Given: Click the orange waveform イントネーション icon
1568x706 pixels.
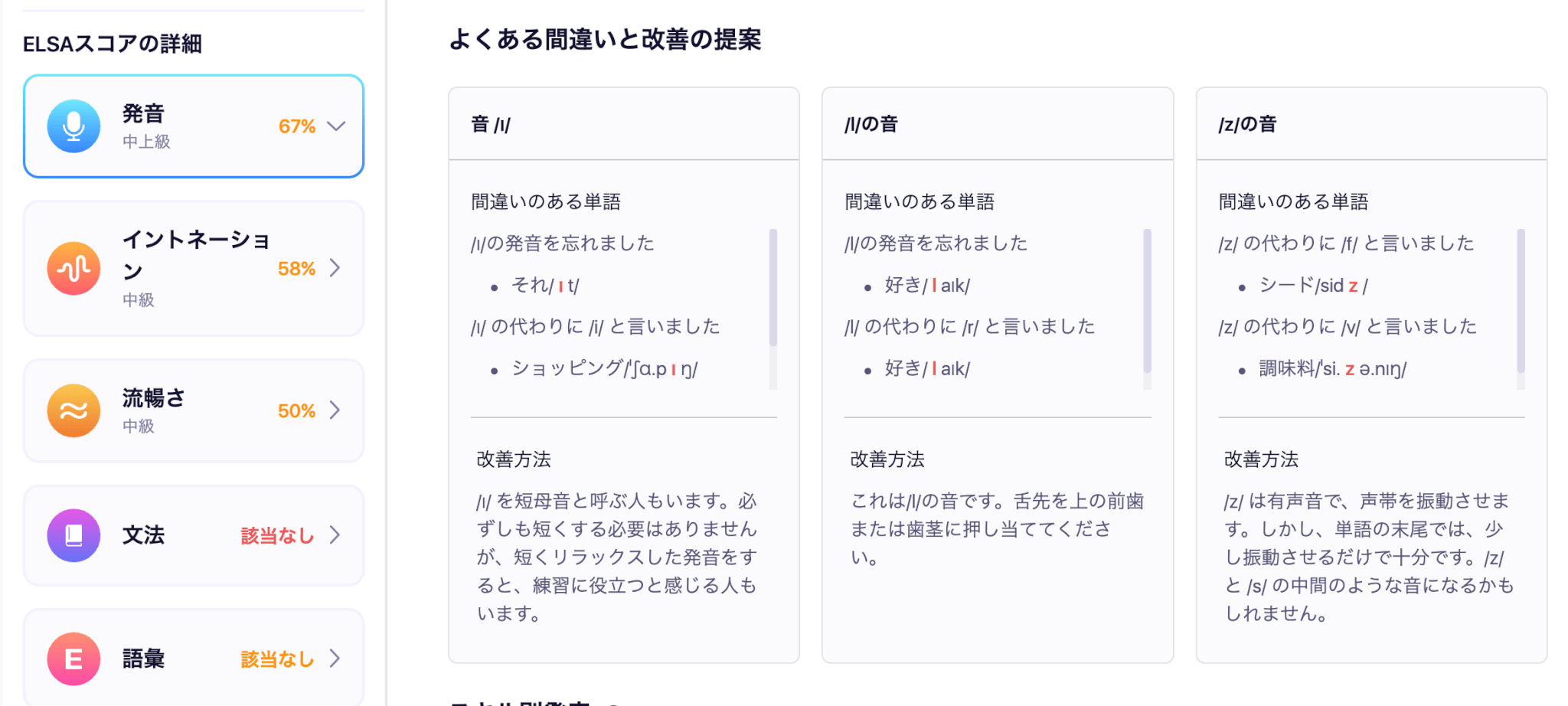Looking at the screenshot, I should point(73,269).
